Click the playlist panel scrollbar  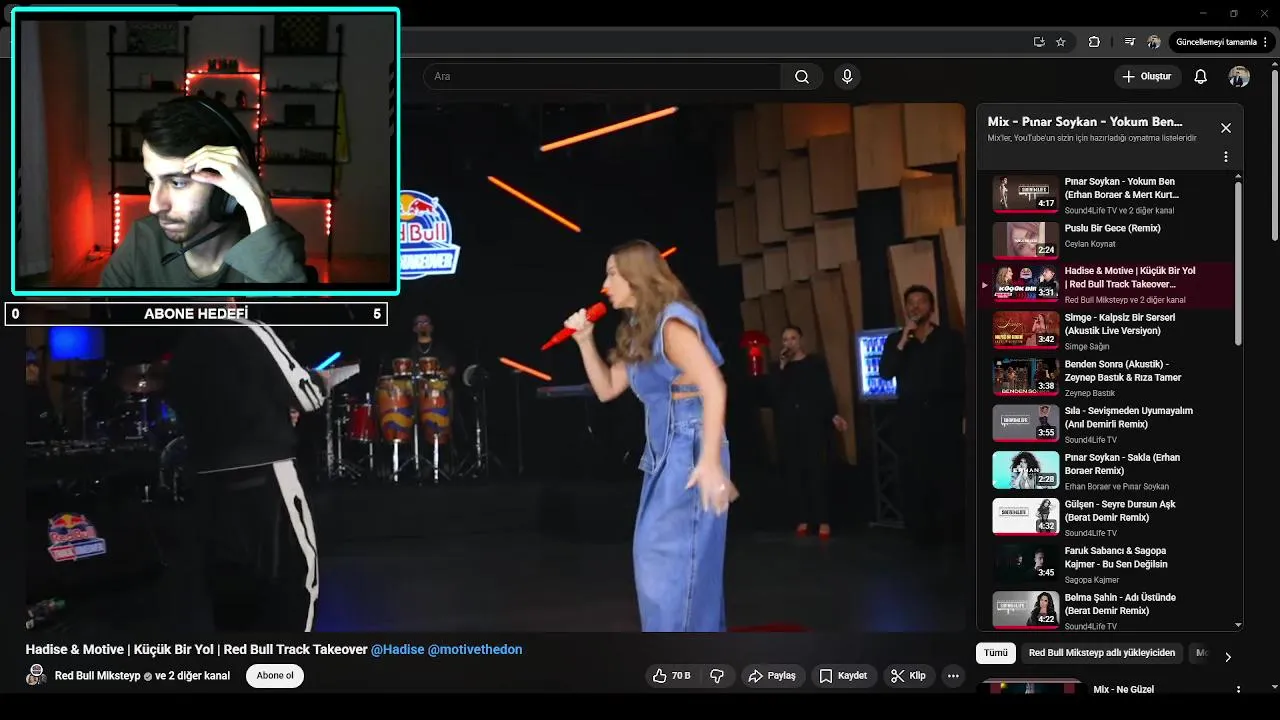[1239, 263]
